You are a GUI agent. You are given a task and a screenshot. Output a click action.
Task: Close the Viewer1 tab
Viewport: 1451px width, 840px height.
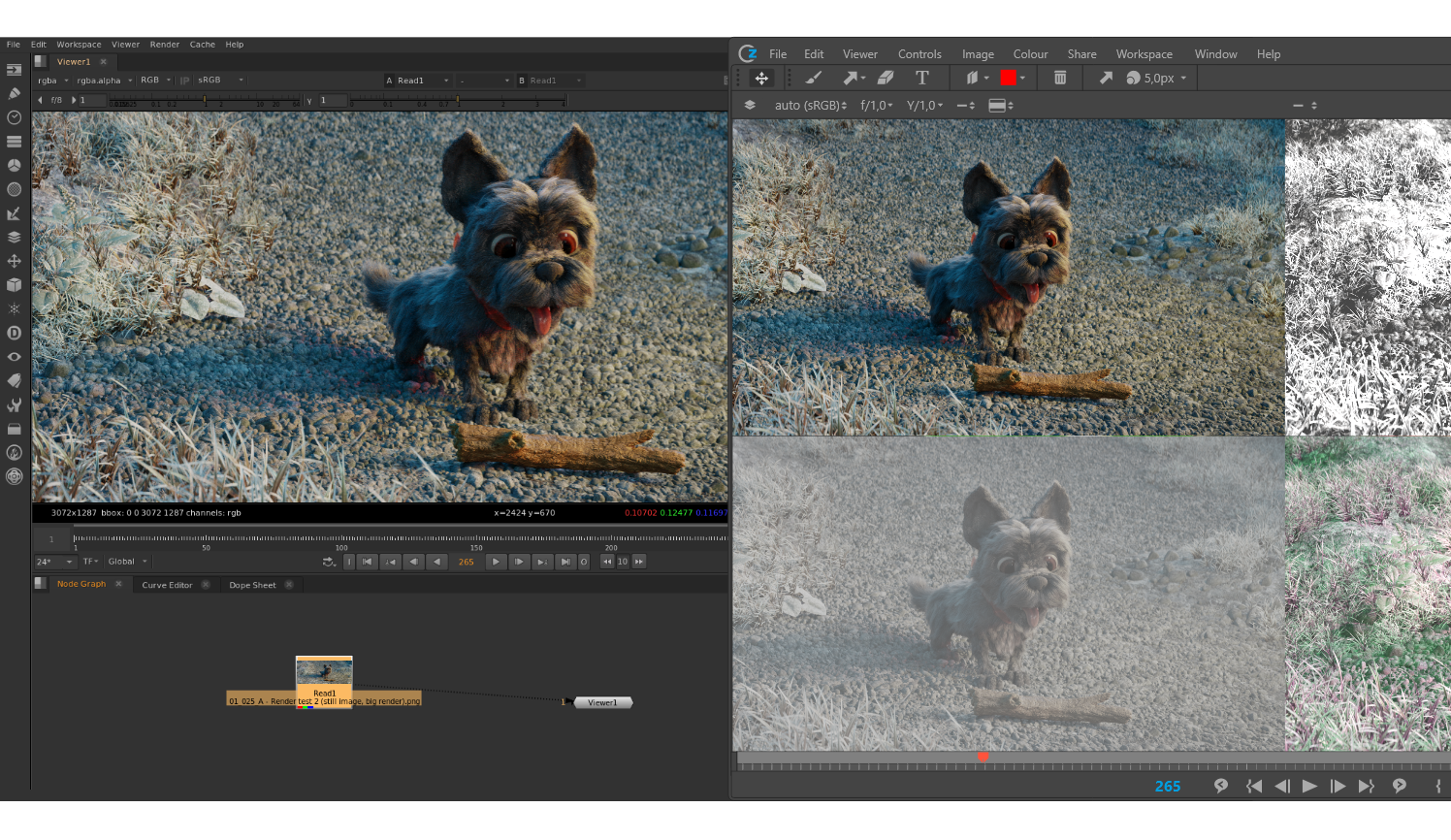104,62
